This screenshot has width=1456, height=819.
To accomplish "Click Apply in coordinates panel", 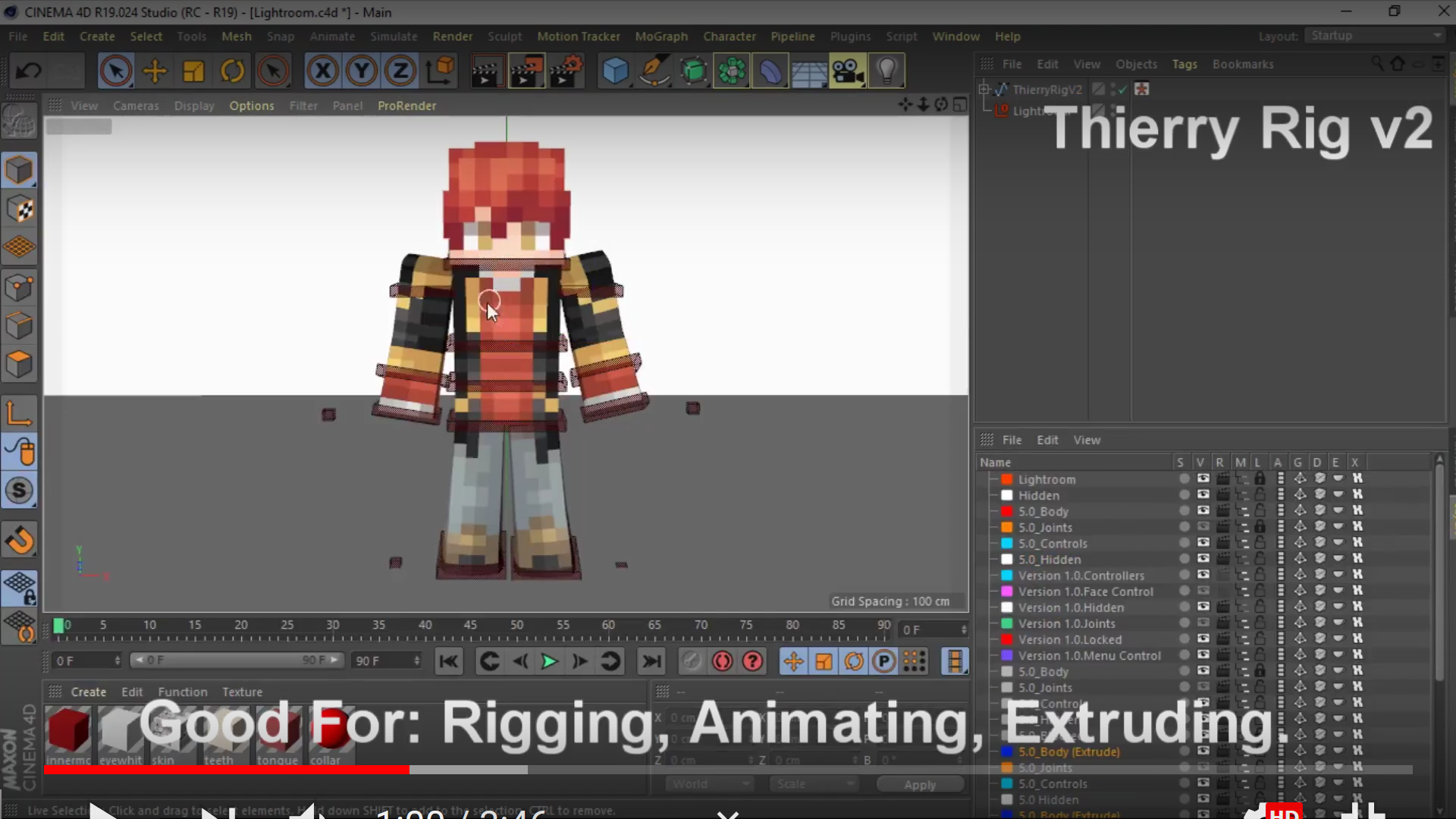I will [920, 785].
